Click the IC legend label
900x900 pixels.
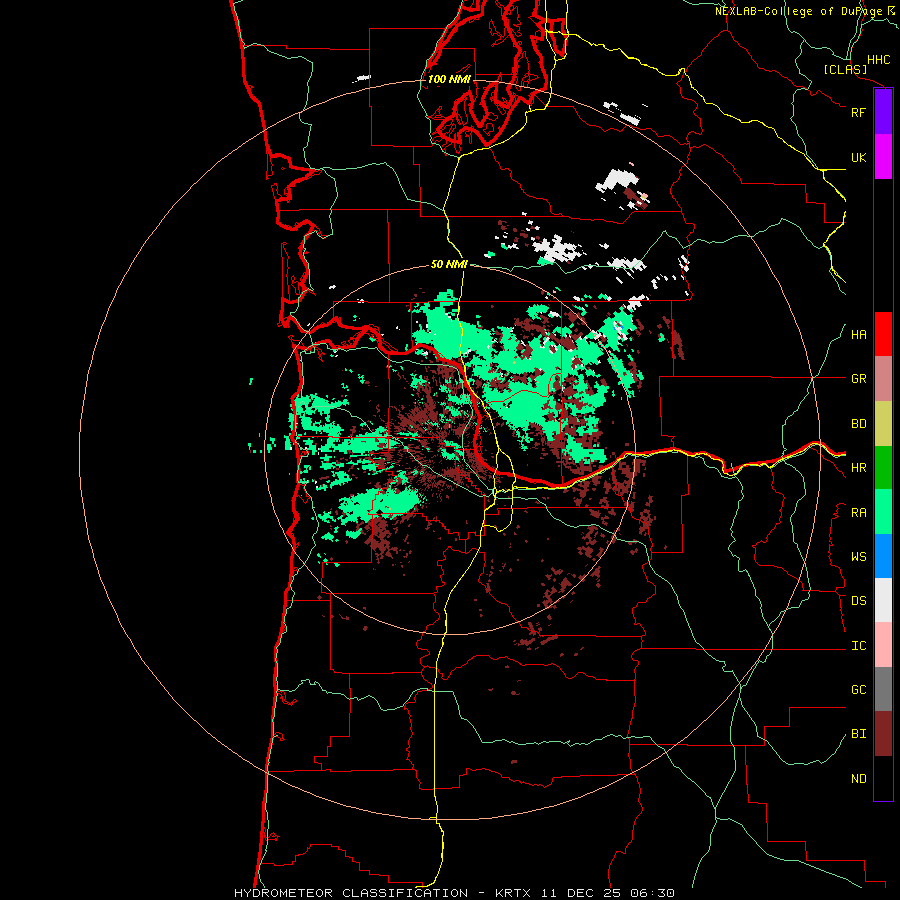pyautogui.click(x=858, y=646)
